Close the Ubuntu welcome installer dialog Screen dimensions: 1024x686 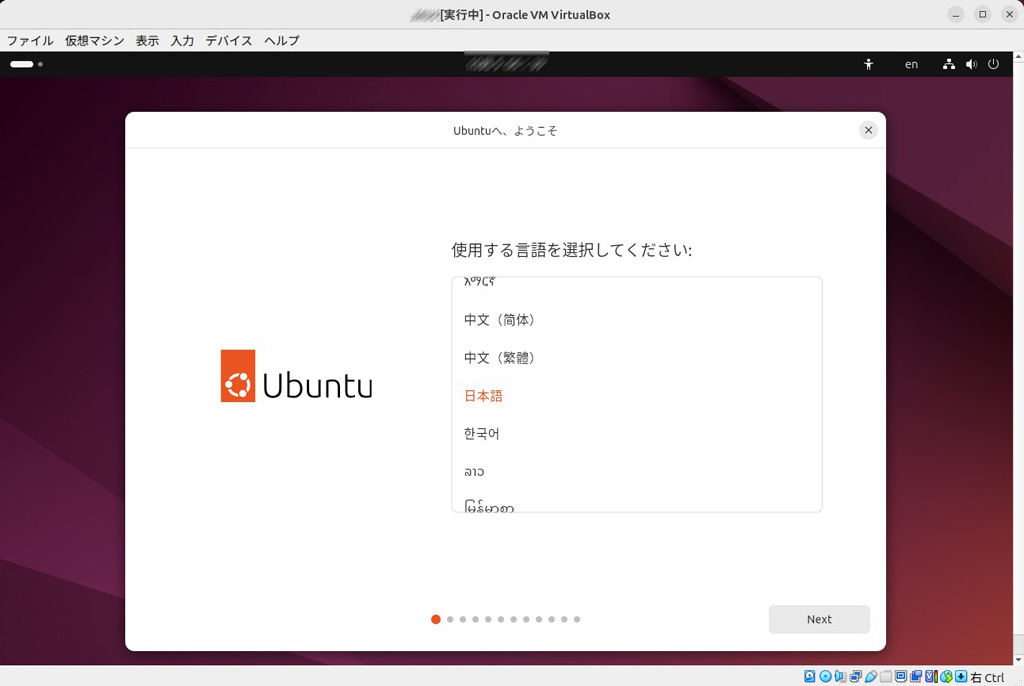click(869, 130)
